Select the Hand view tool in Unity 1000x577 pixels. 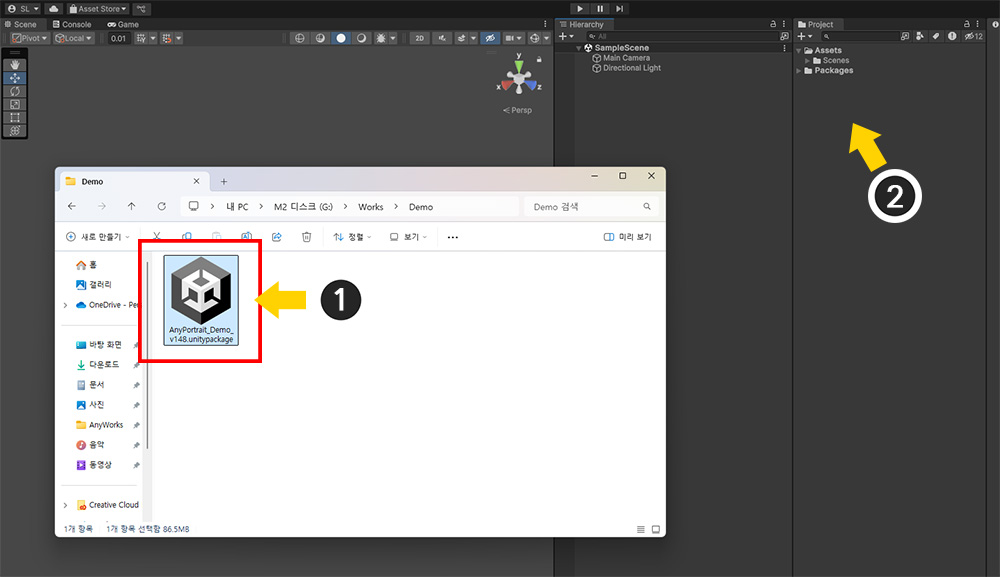(15, 65)
